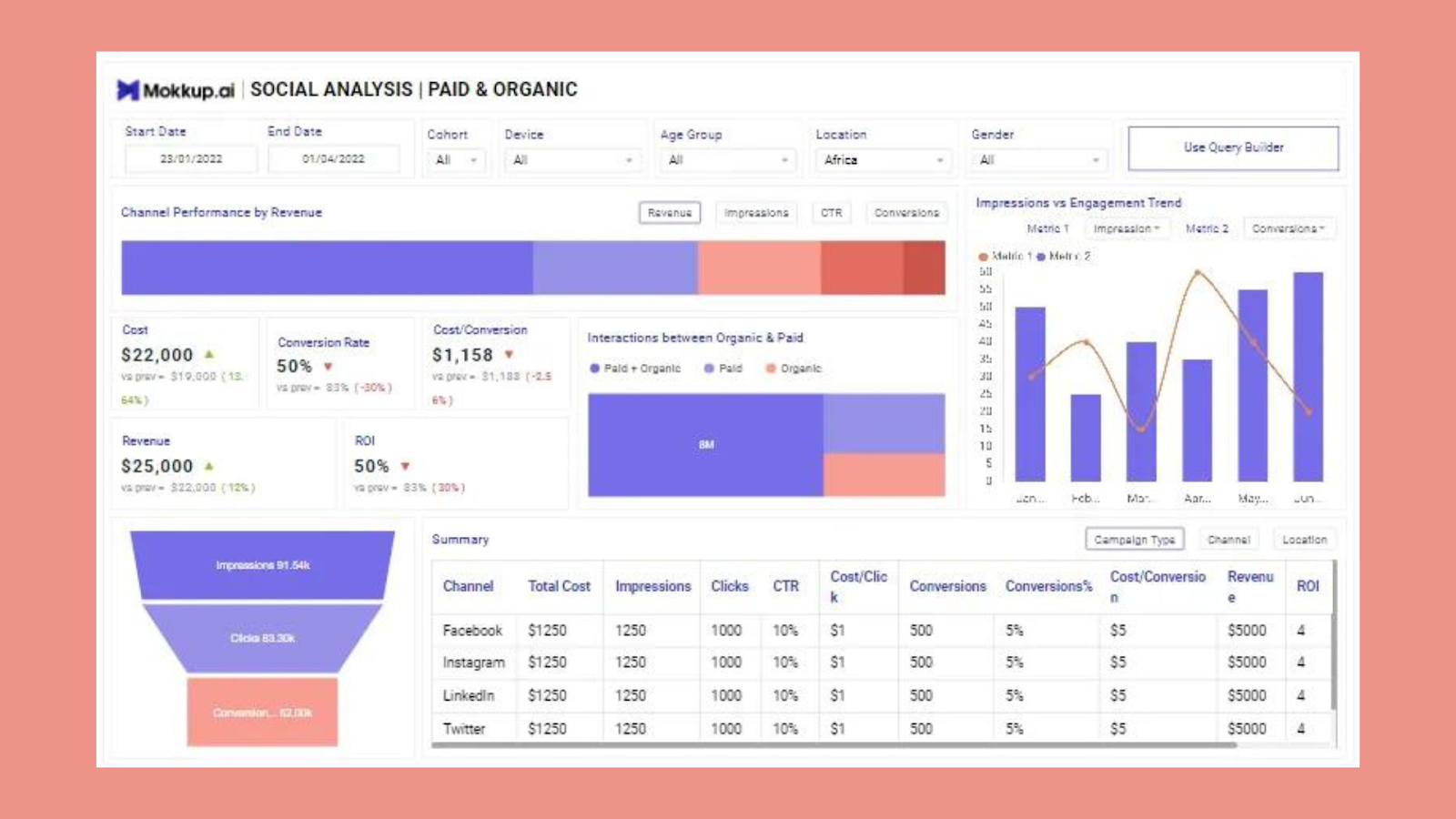This screenshot has height=819, width=1456.
Task: Click the Instagram row in Summary table
Action: click(881, 662)
